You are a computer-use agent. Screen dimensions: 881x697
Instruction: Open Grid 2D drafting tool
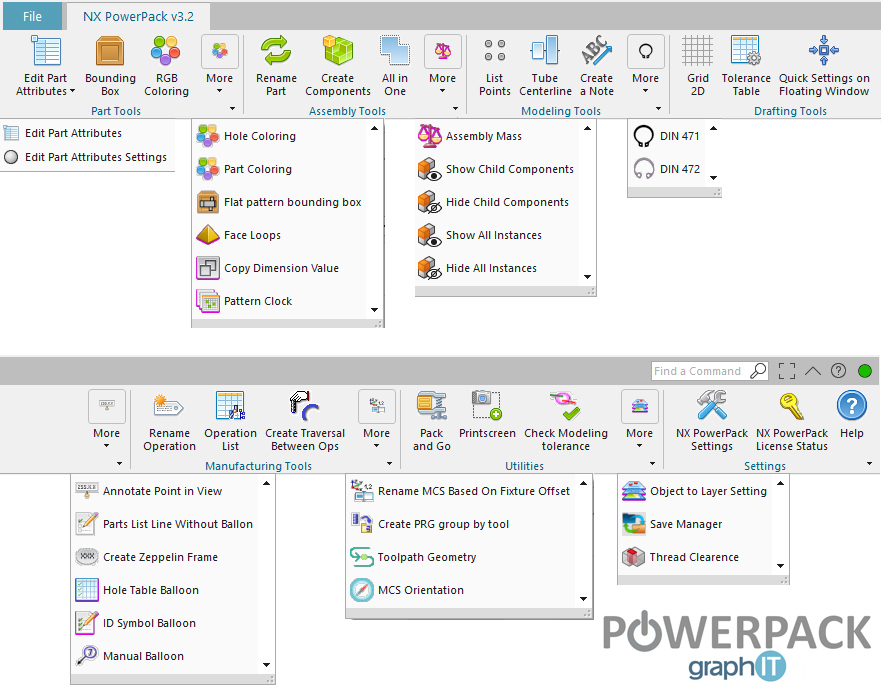coord(697,66)
